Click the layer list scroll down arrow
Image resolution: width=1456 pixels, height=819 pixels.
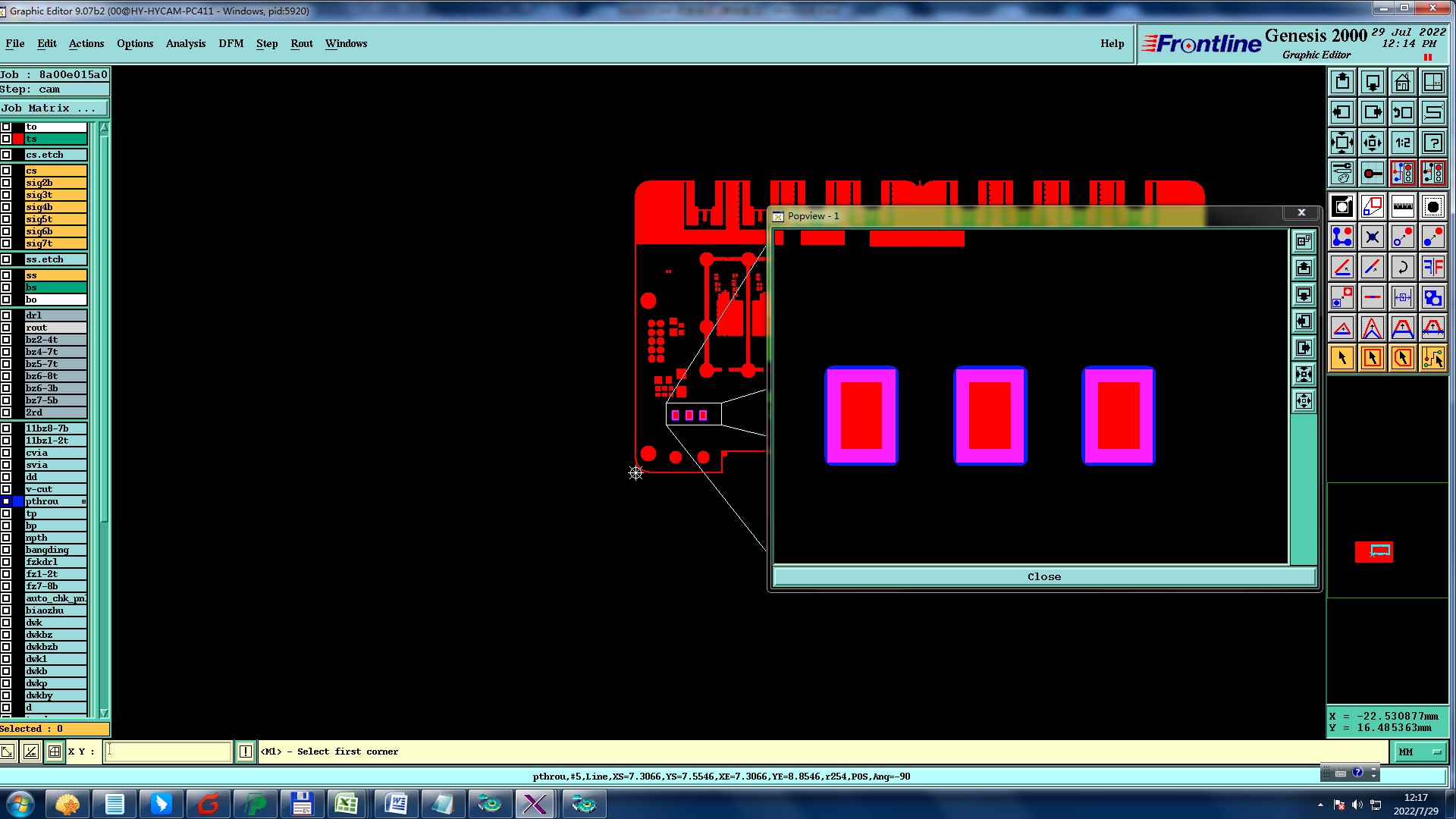[104, 713]
